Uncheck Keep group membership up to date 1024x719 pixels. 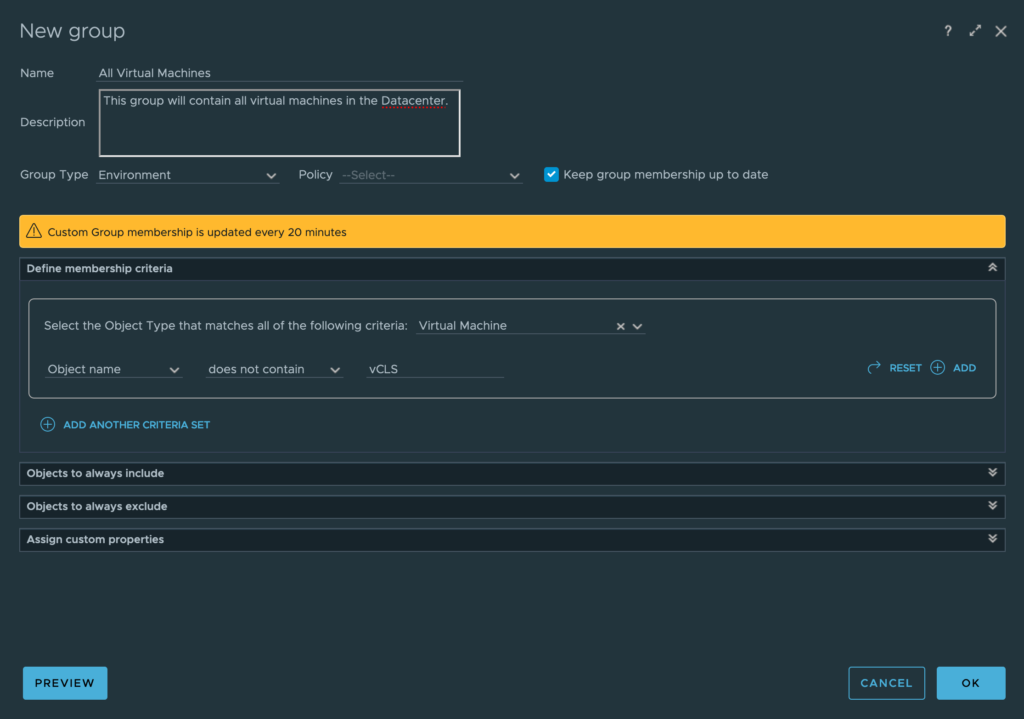(551, 174)
